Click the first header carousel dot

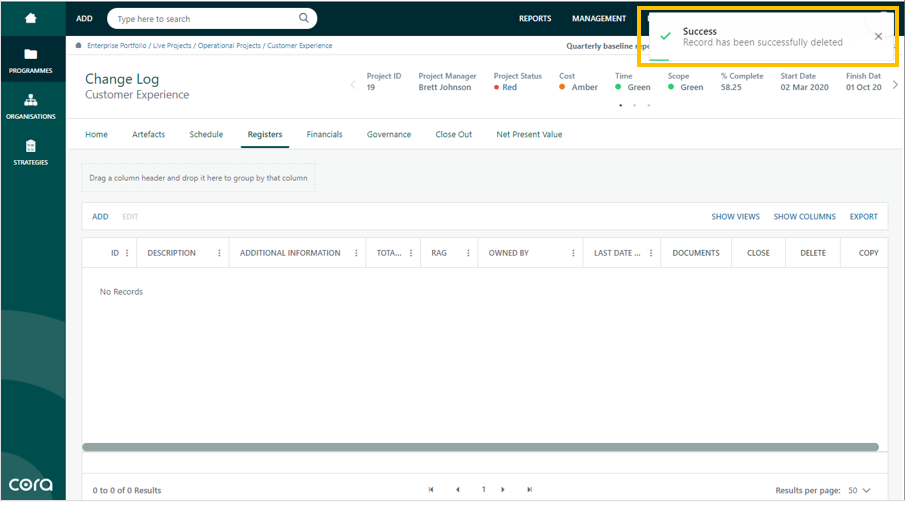[620, 105]
